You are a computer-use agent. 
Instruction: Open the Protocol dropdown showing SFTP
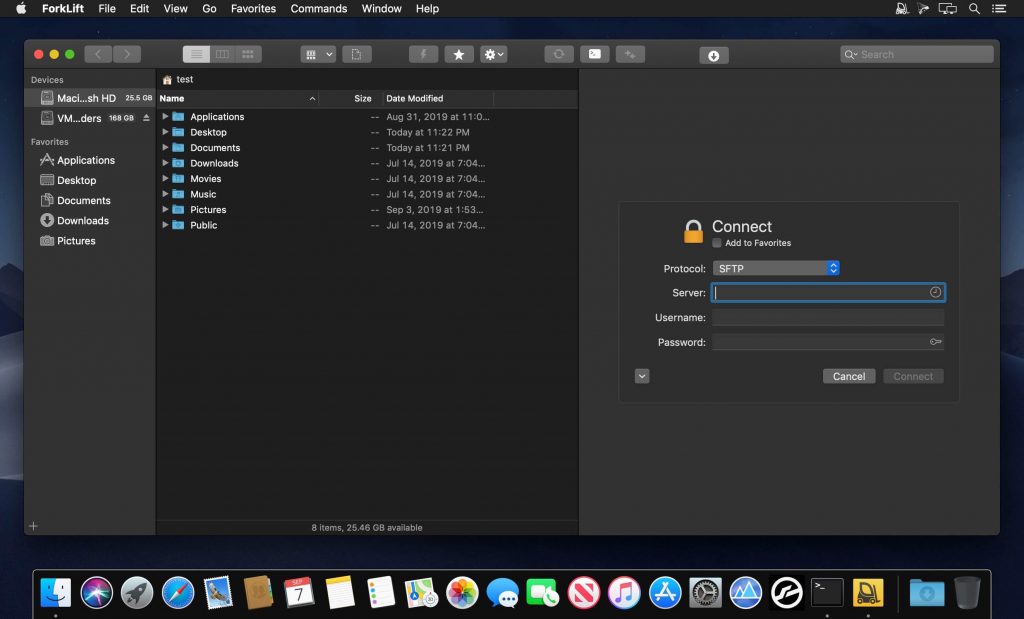click(776, 267)
